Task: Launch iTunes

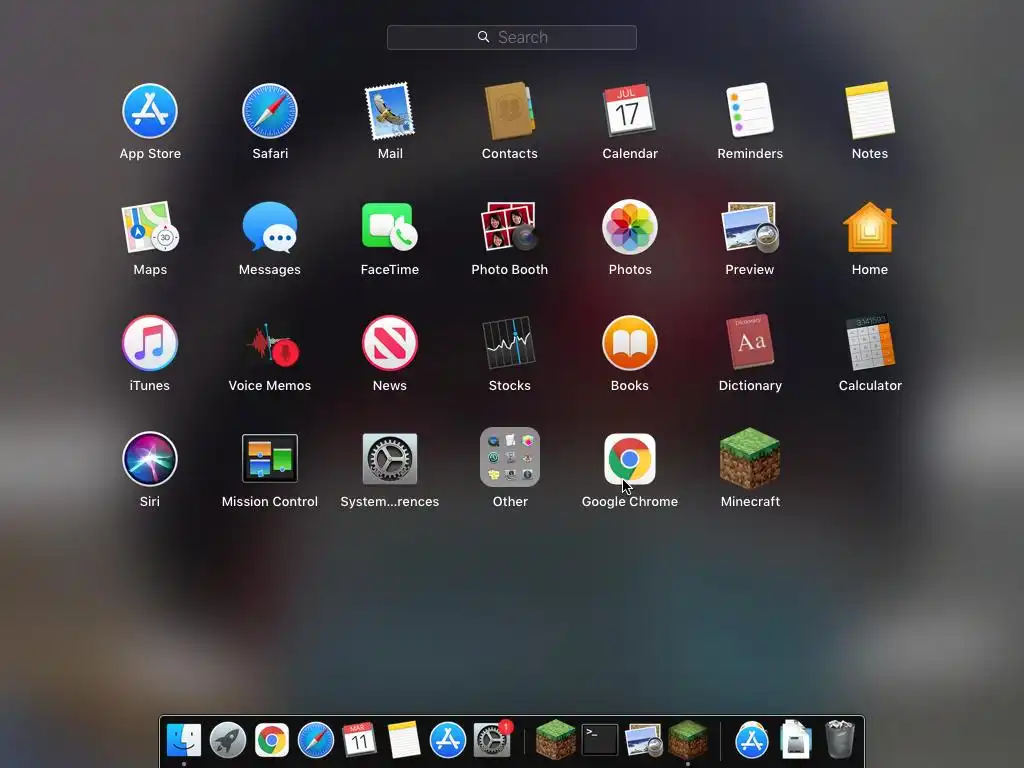Action: tap(150, 343)
